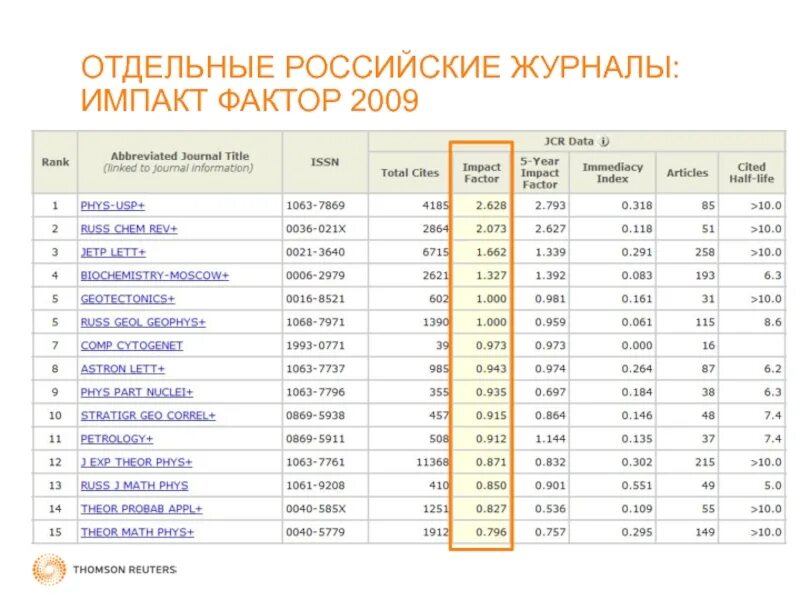The height and width of the screenshot is (600, 800).
Task: Open the PHYS PART NUCLEI+ journal link
Action: pyautogui.click(x=137, y=392)
